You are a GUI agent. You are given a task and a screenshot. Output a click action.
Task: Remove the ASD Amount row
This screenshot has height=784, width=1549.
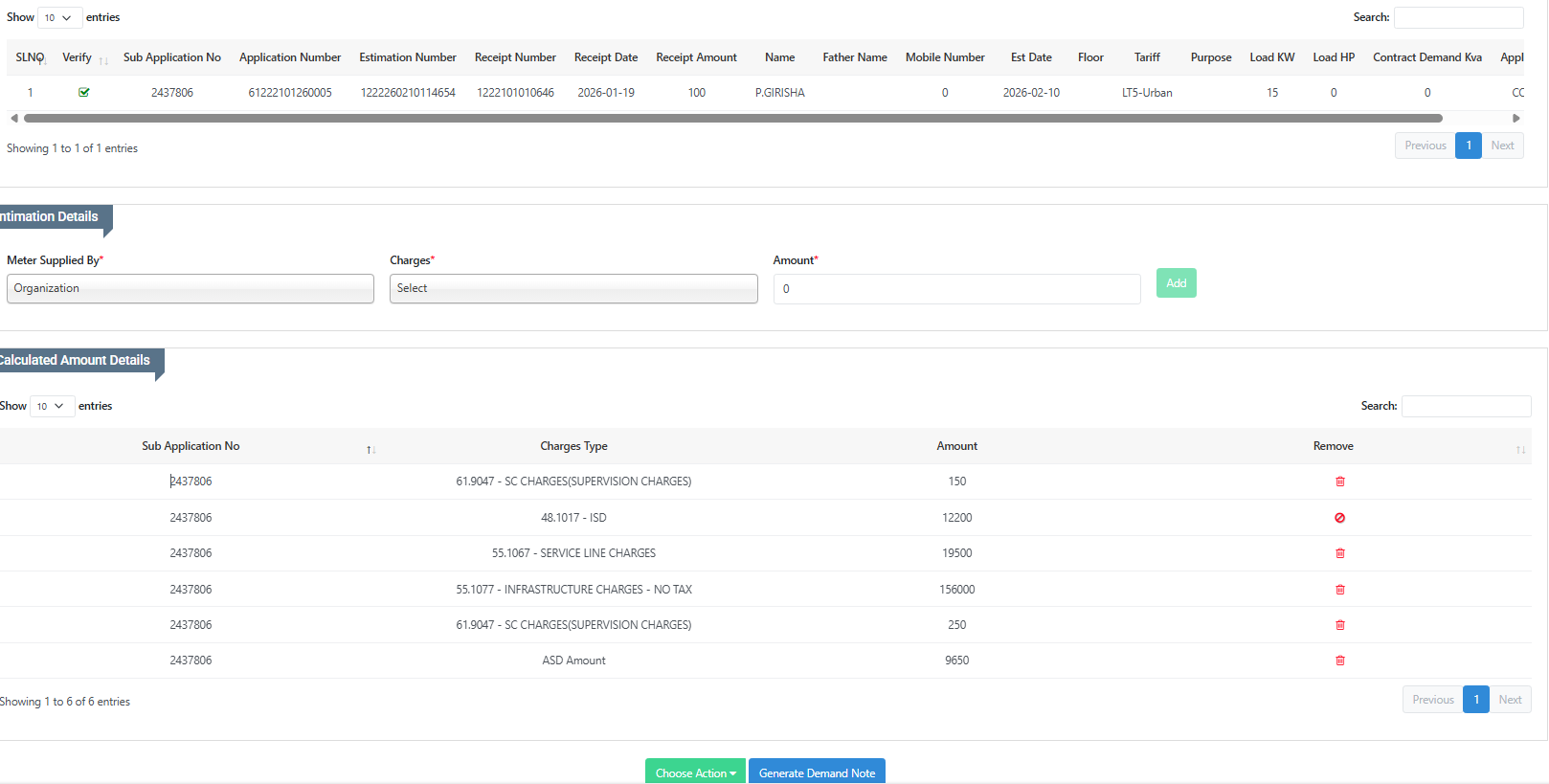click(1339, 661)
